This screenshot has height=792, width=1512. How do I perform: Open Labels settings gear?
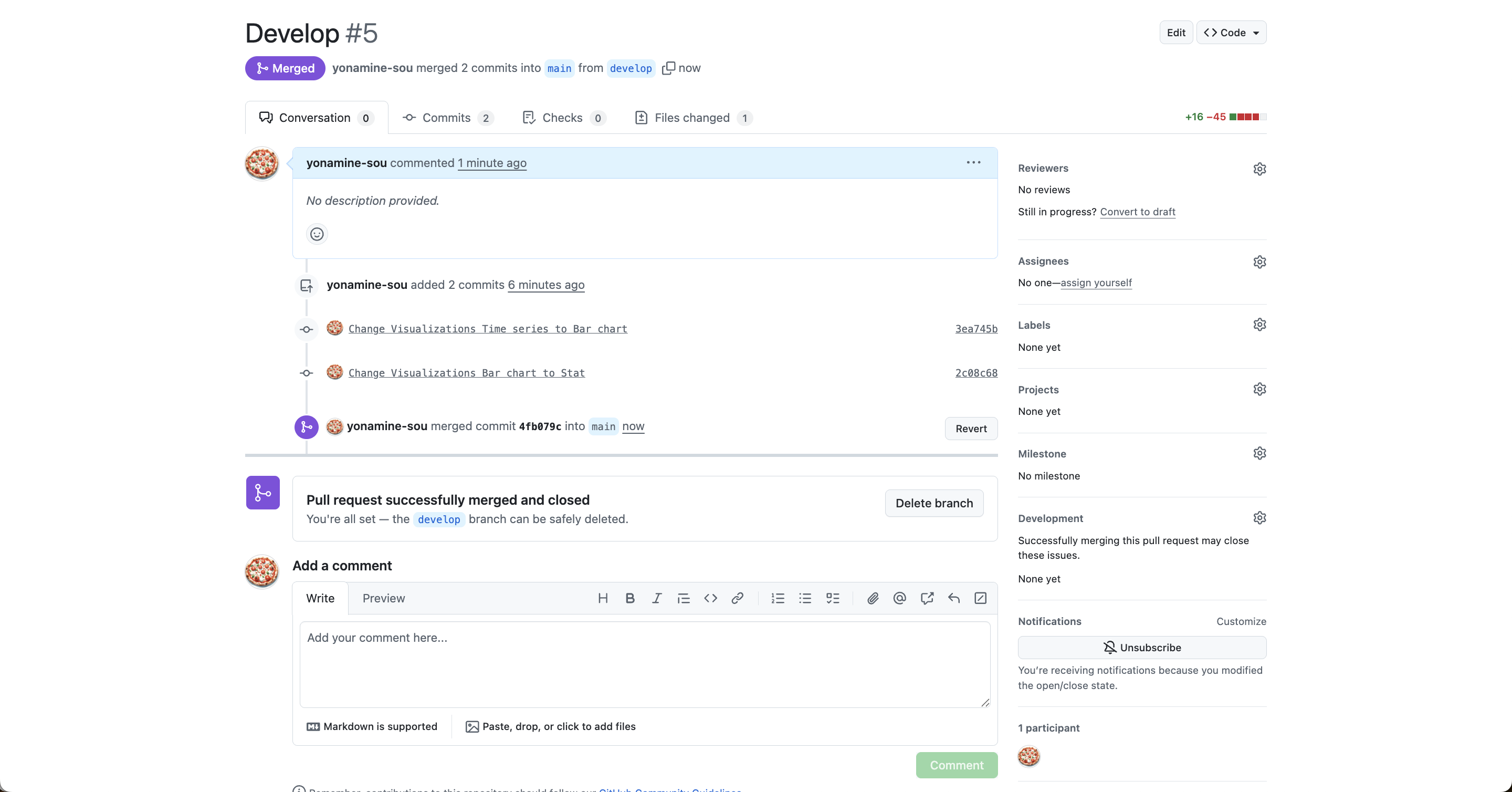coord(1259,325)
